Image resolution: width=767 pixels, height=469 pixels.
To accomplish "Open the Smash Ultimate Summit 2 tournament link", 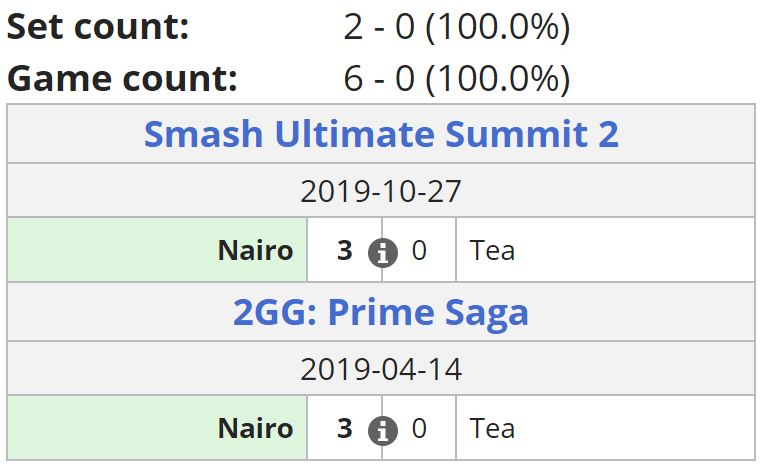I will 381,134.
